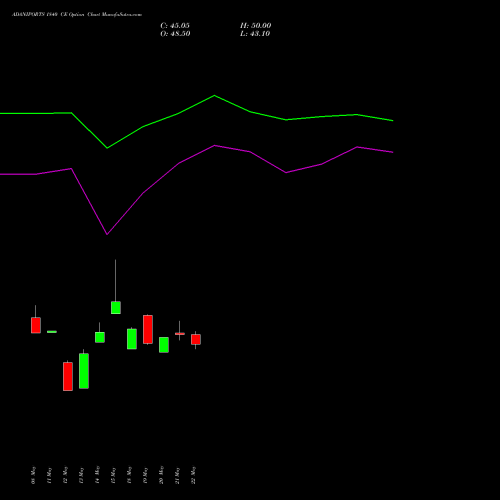This screenshot has width=500, height=500.
Task: Click the close value 'C: 45.05'
Action: click(175, 26)
